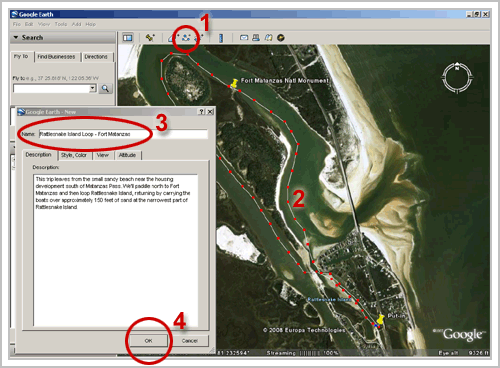The height and width of the screenshot is (368, 500).
Task: Click the Email envelope icon
Action: 244,38
